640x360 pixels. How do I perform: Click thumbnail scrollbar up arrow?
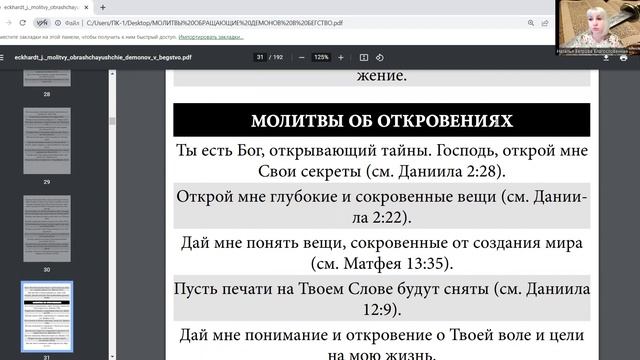point(112,73)
